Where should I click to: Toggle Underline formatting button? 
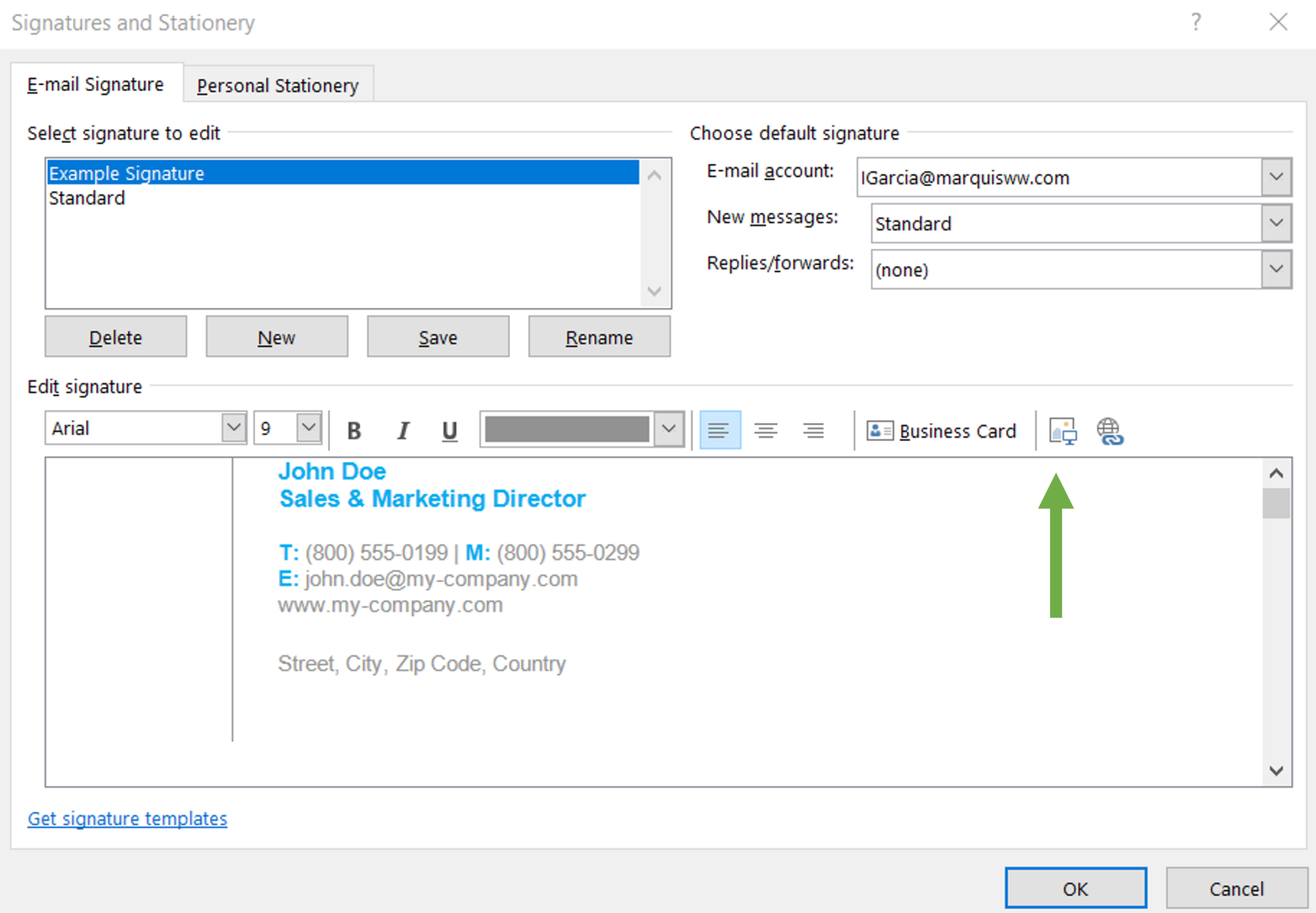click(x=450, y=430)
